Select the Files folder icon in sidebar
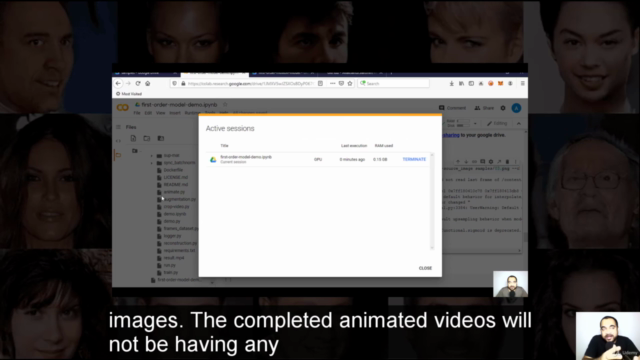640x360 pixels. click(118, 155)
